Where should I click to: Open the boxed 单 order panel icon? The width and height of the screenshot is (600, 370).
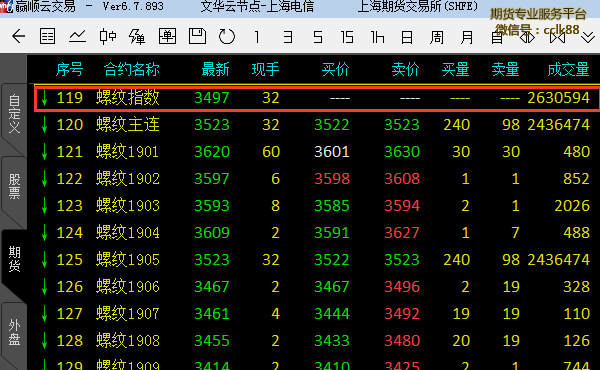point(167,37)
